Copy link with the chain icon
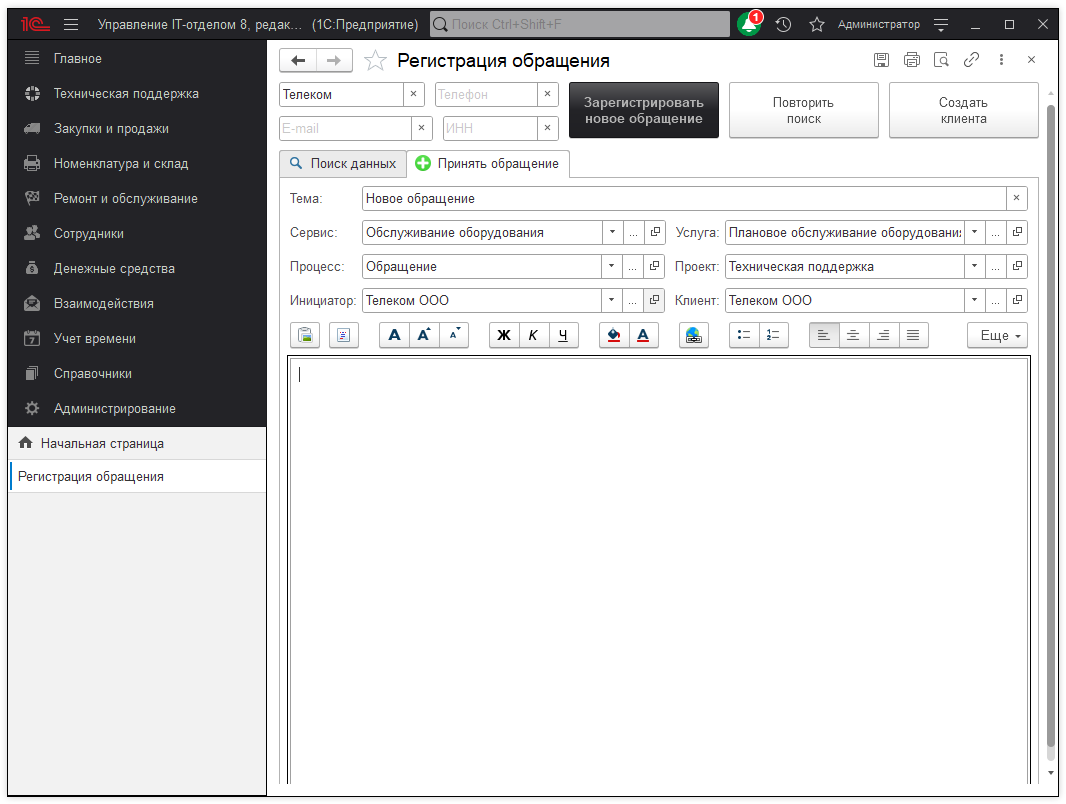This screenshot has height=804, width=1066. point(971,60)
